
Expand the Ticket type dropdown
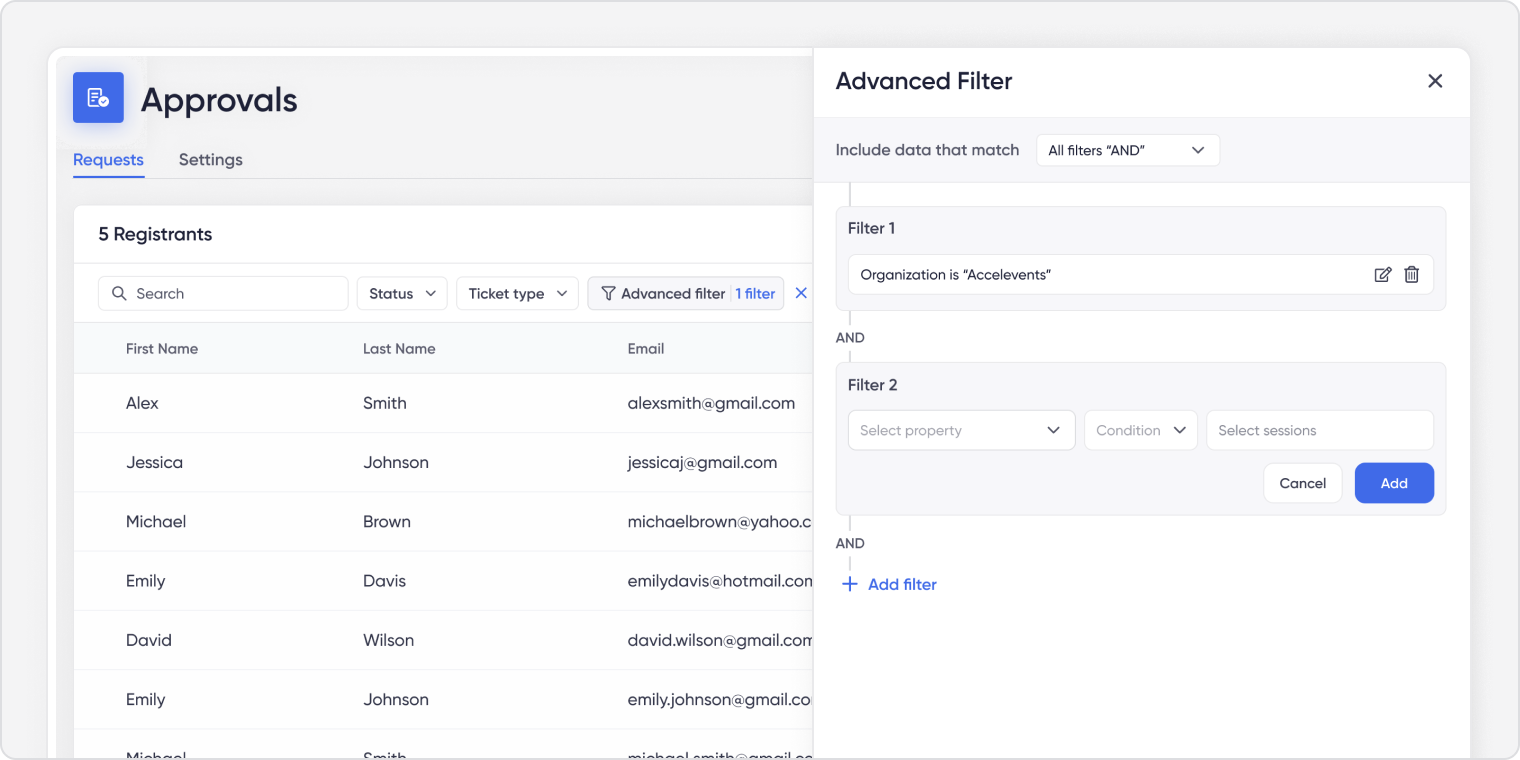coord(517,293)
